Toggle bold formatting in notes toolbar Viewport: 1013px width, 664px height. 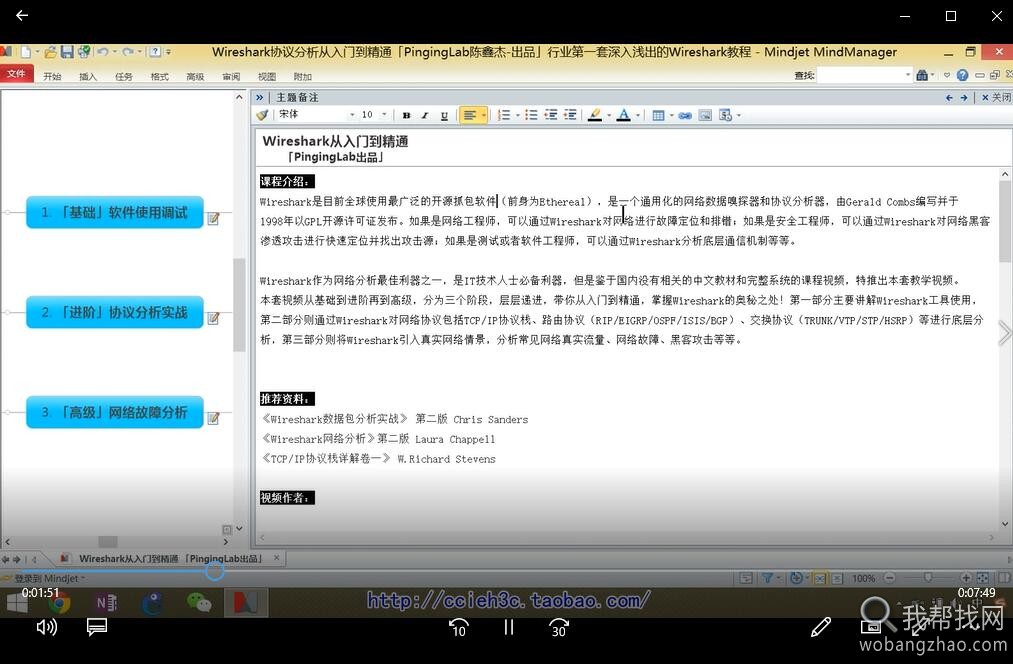click(x=406, y=116)
